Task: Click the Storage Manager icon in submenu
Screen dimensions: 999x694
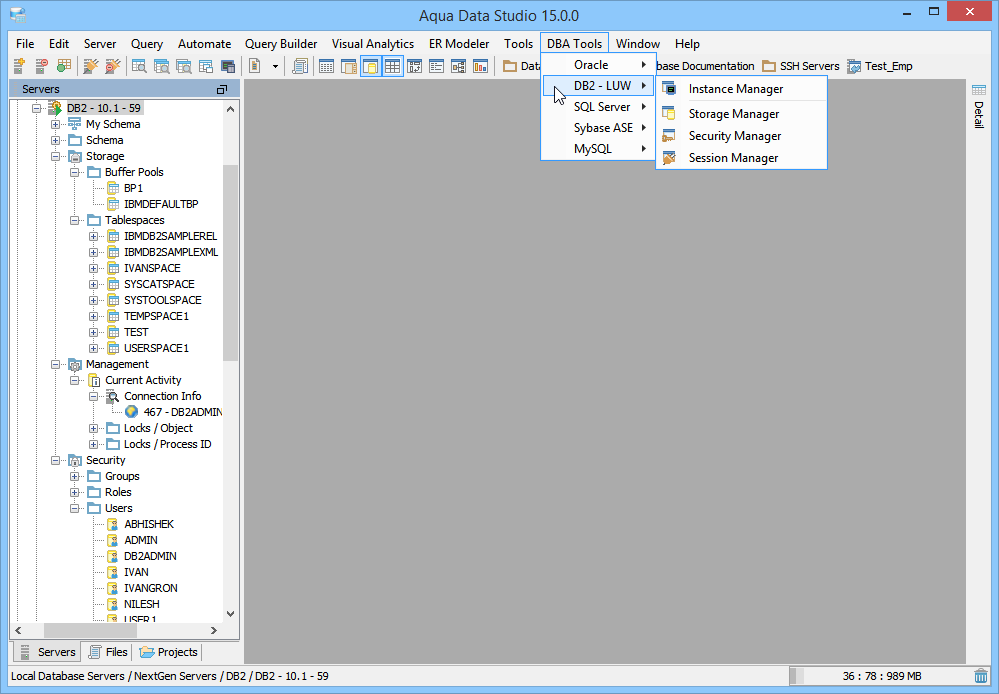Action: pos(669,113)
